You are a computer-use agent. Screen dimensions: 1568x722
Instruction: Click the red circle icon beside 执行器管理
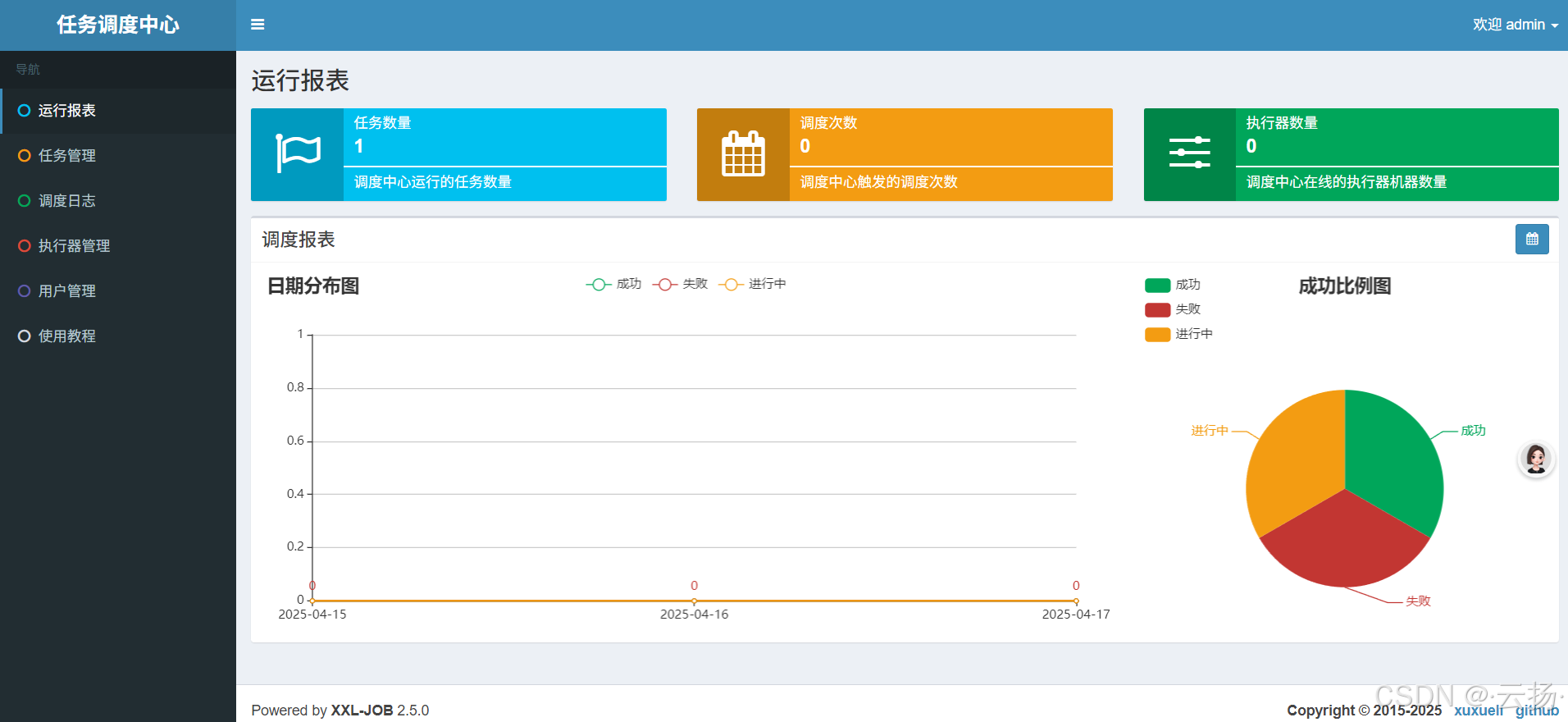click(x=24, y=246)
